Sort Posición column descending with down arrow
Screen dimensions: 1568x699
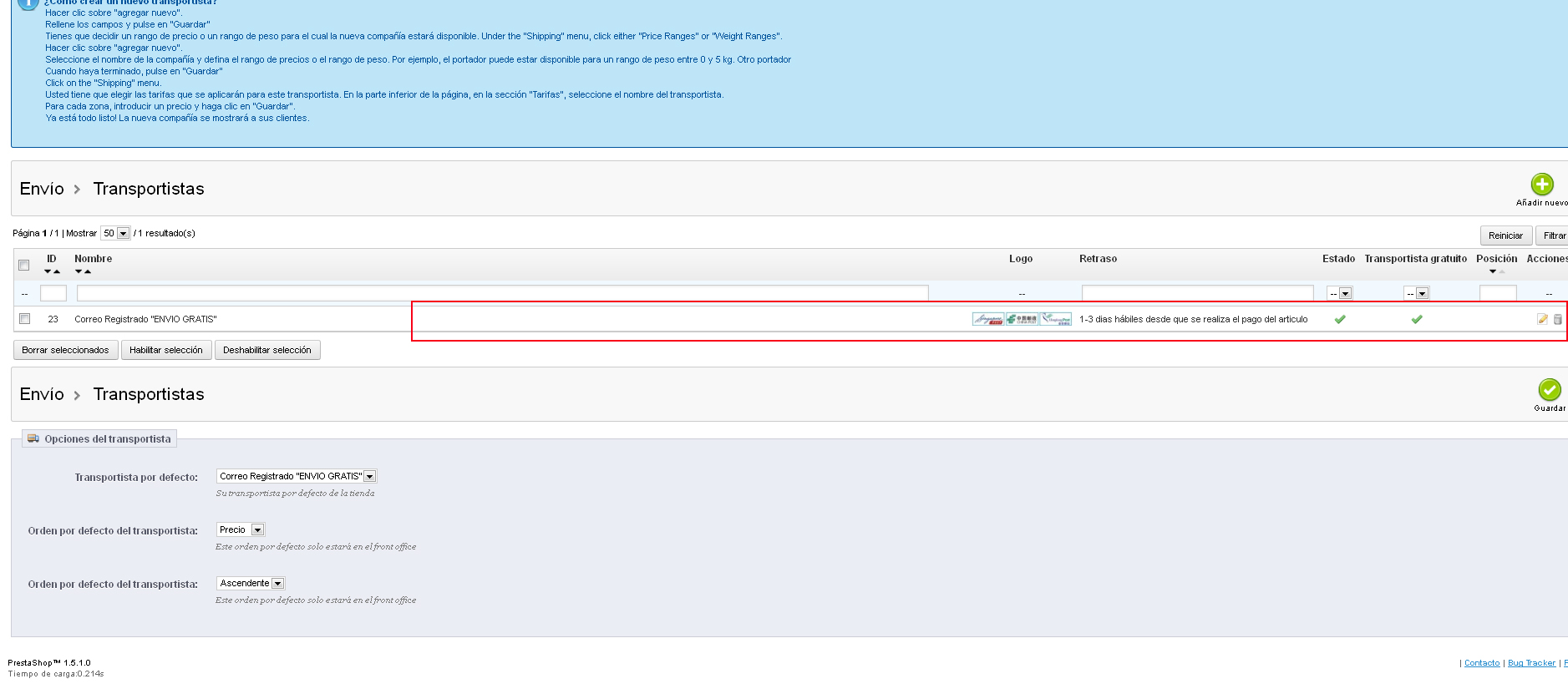(1493, 271)
